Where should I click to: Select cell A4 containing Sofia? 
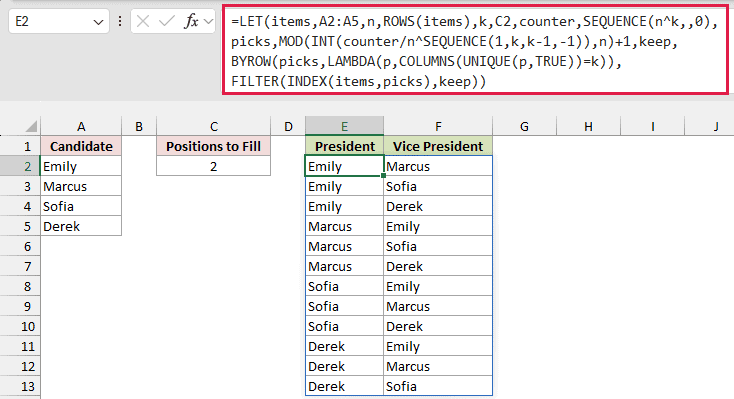pos(81,206)
